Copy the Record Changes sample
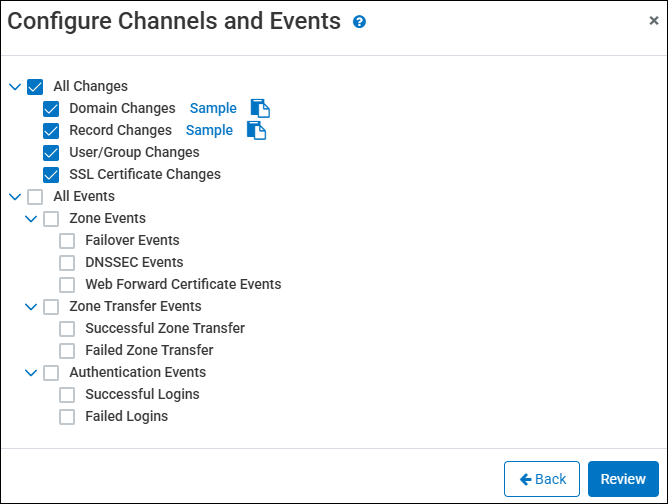Image resolution: width=668 pixels, height=504 pixels. pyautogui.click(x=256, y=131)
